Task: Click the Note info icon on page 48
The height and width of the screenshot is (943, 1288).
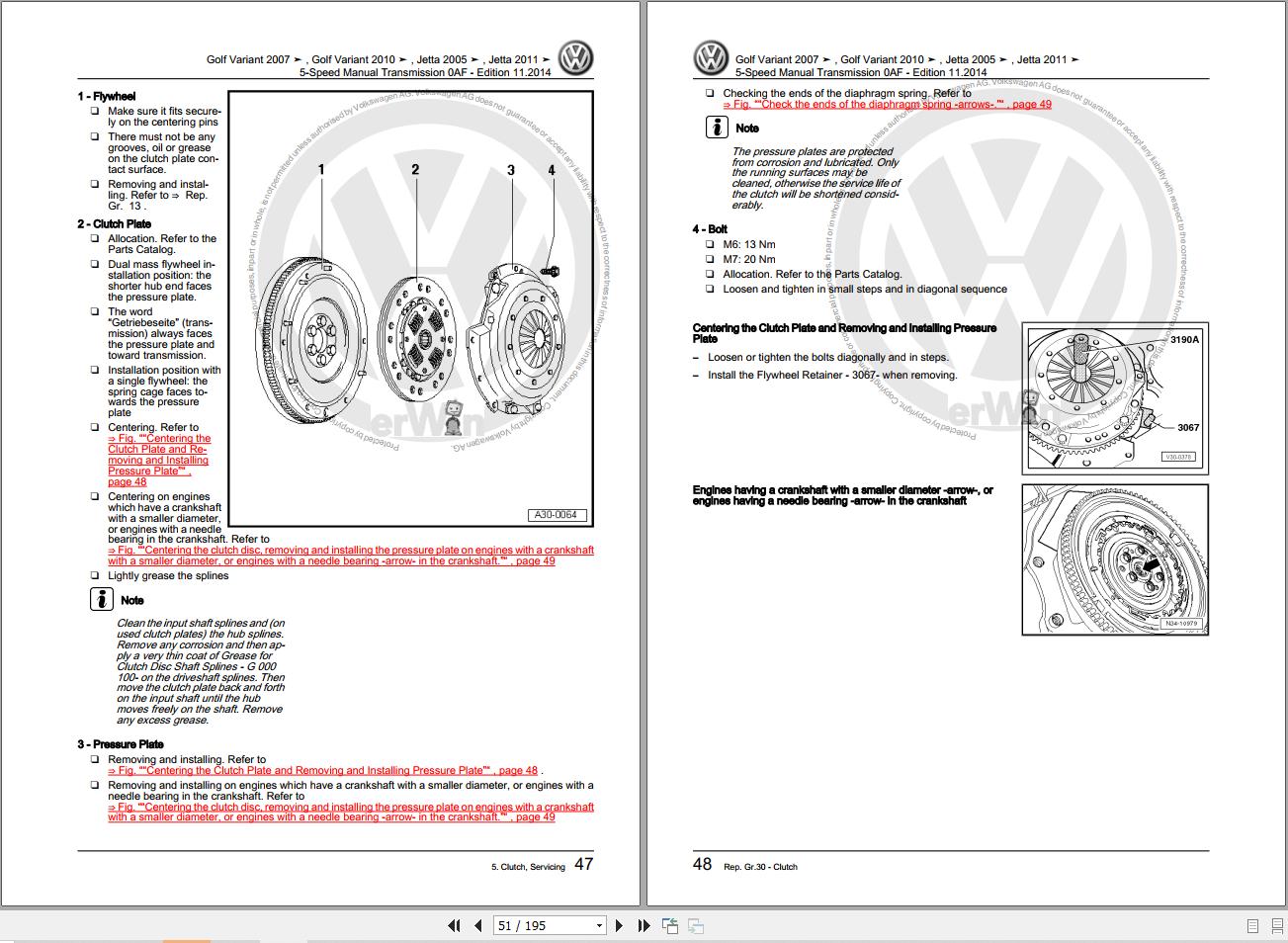Action: [717, 128]
